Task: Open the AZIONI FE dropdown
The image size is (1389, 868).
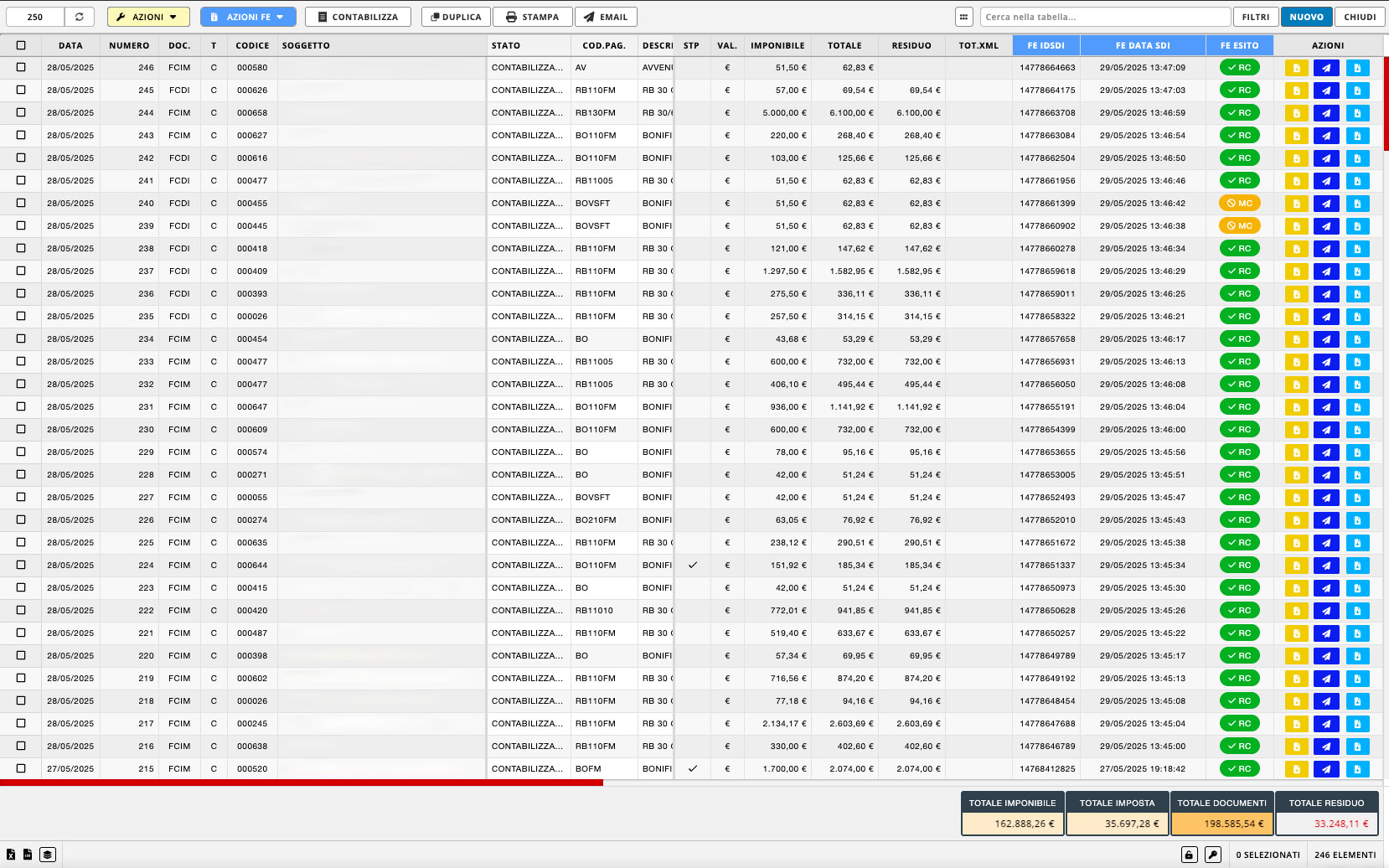Action: [248, 17]
